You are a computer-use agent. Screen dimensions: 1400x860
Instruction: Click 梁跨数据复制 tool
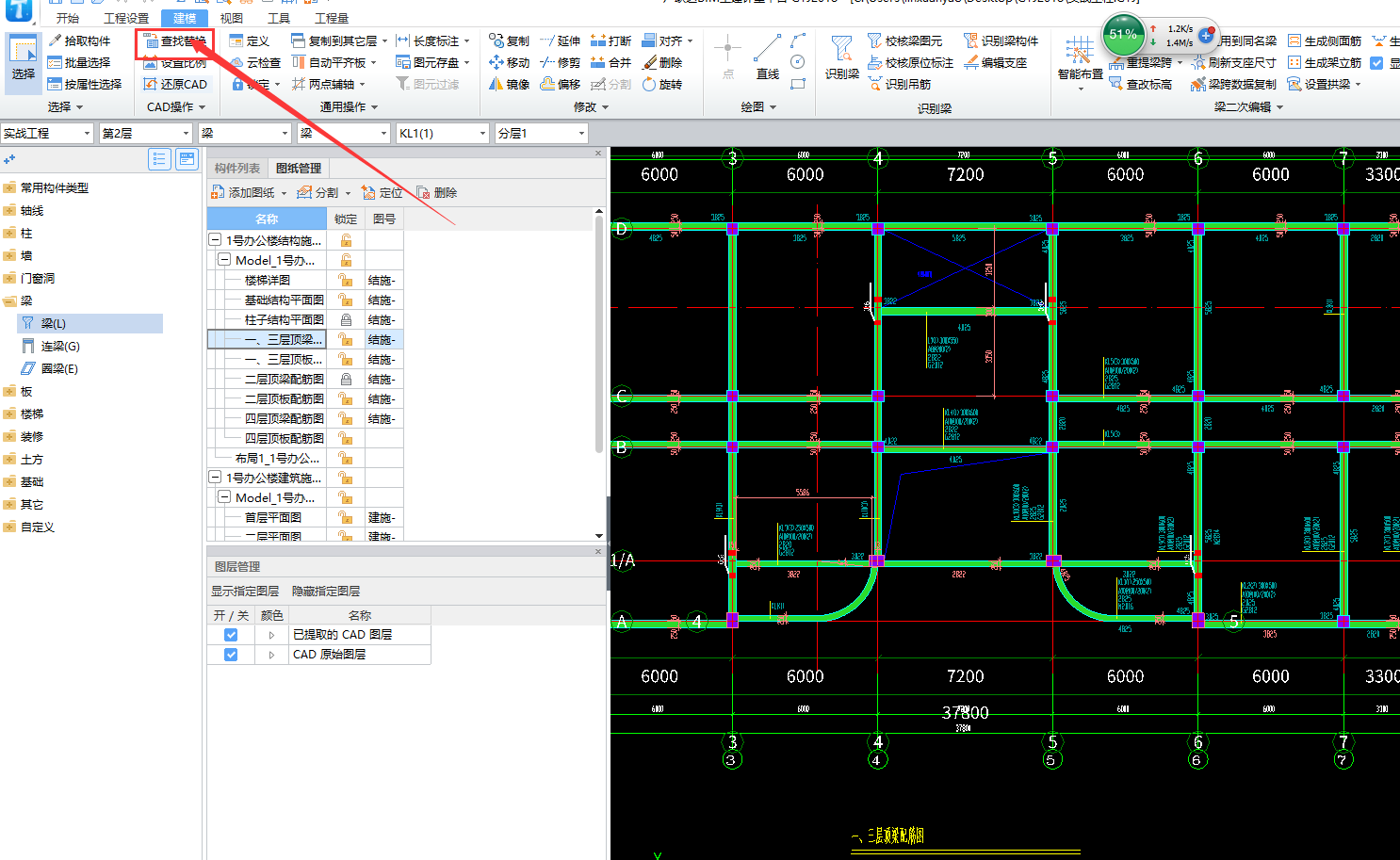coord(1234,84)
